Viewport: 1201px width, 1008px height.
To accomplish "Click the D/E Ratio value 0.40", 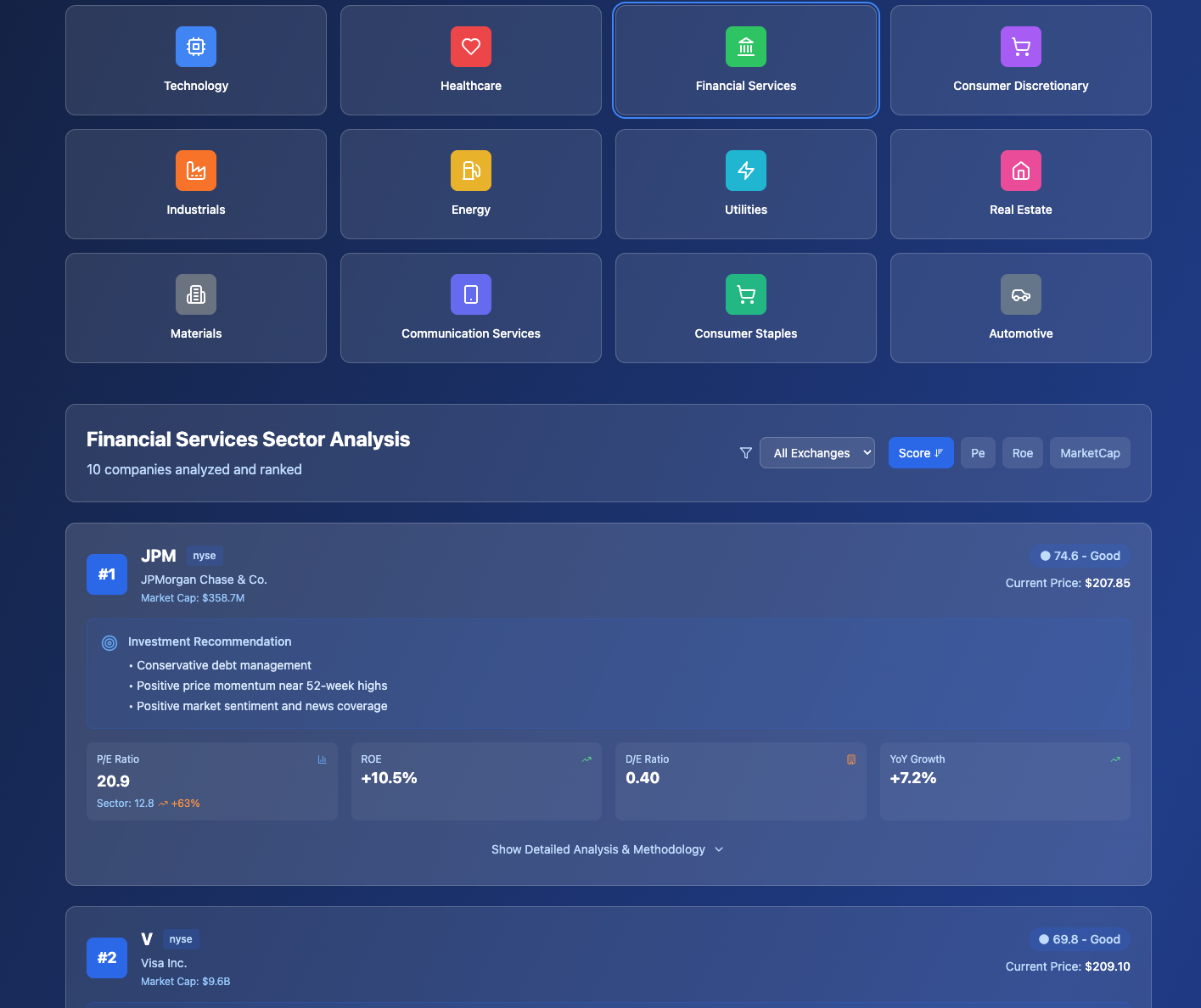I will pyautogui.click(x=643, y=778).
